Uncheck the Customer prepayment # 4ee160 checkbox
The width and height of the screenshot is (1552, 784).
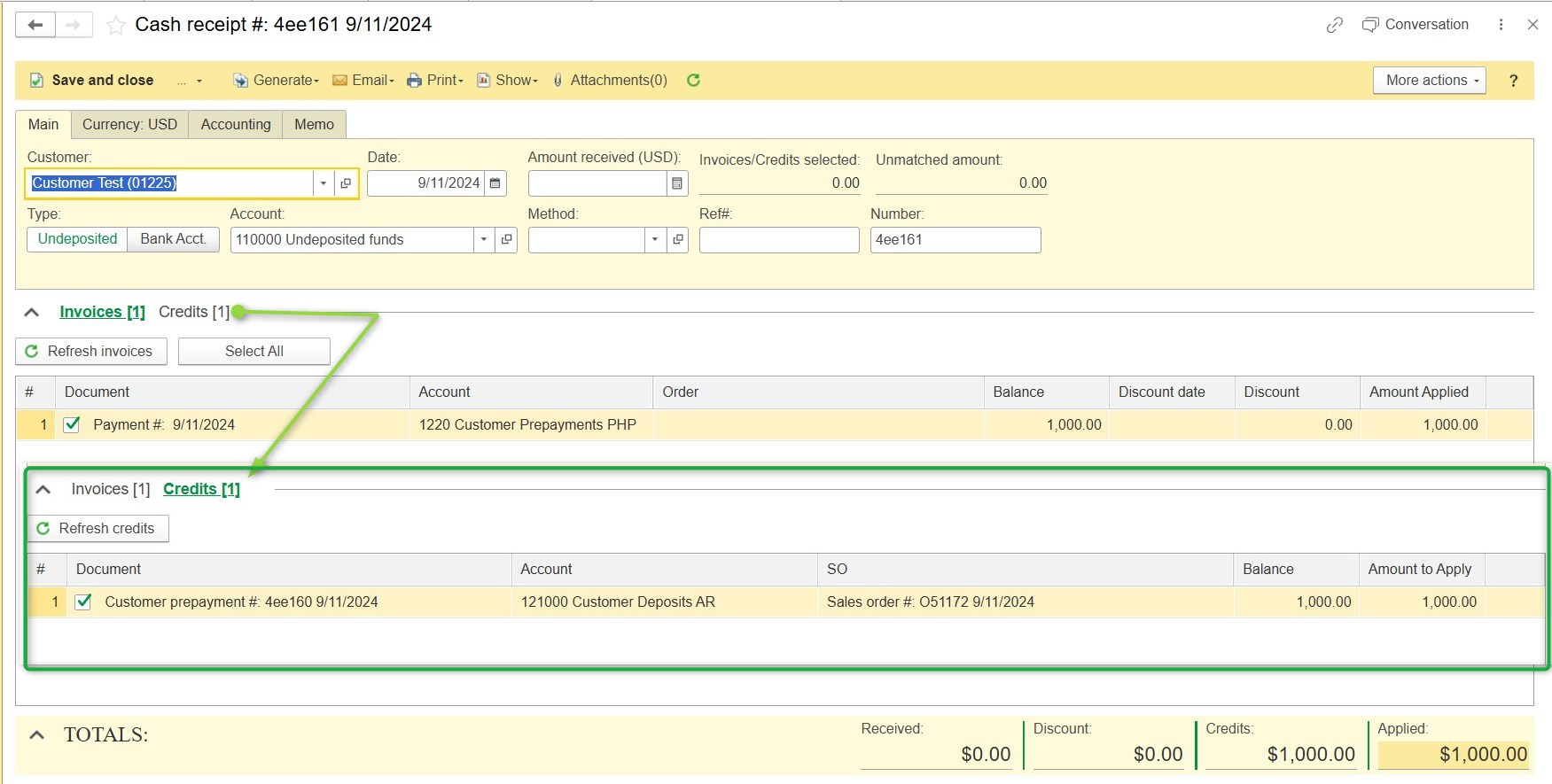(x=83, y=602)
